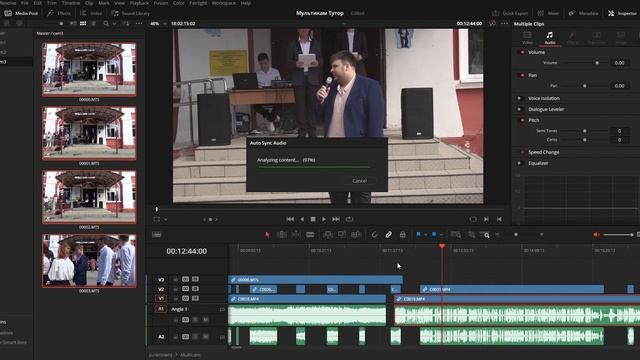Screen dimensions: 640x360
Task: Select the 00000.MTS thumbnail in Media Pool
Action: (89, 69)
